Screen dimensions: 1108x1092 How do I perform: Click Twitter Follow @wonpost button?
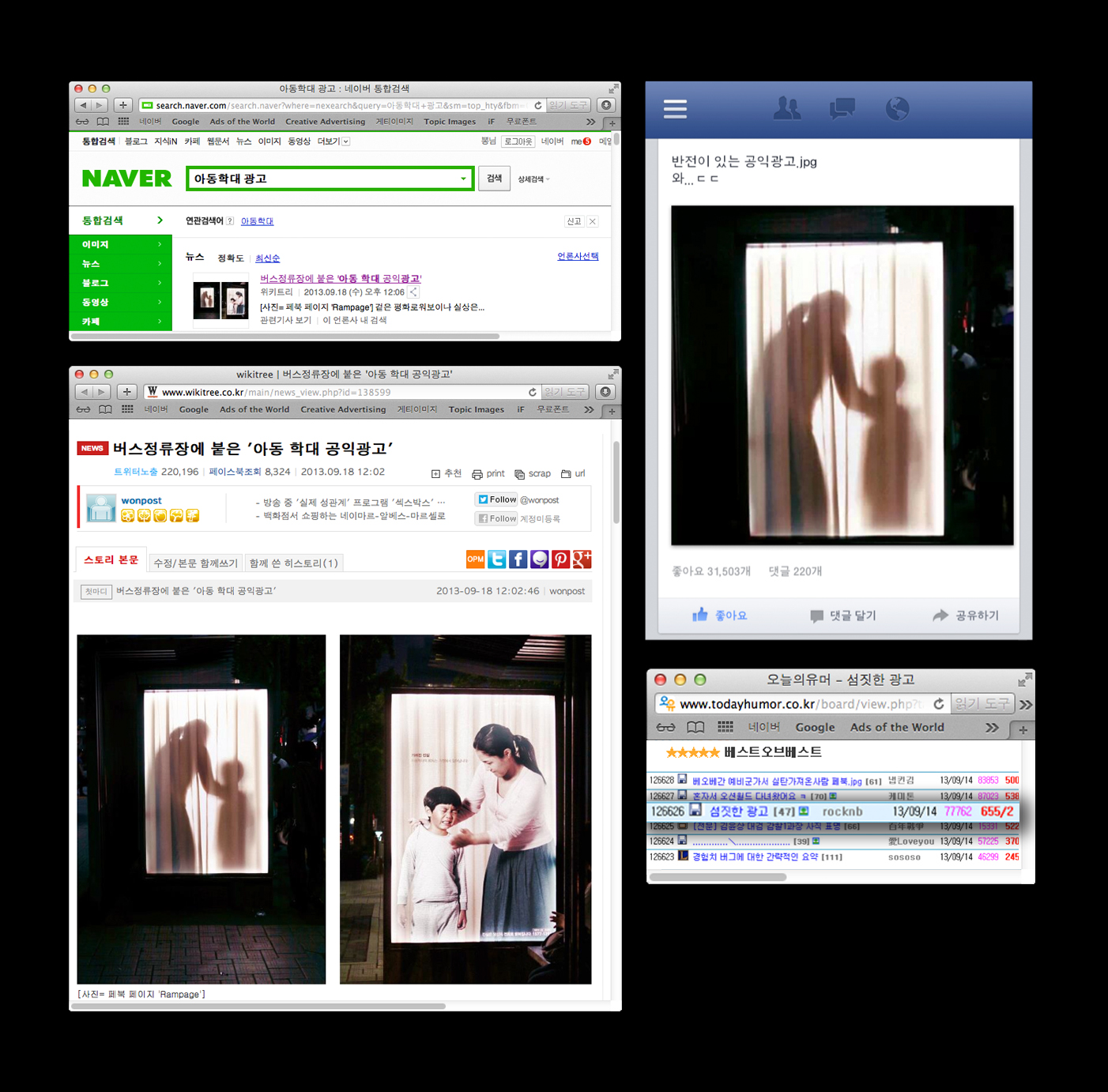[497, 499]
